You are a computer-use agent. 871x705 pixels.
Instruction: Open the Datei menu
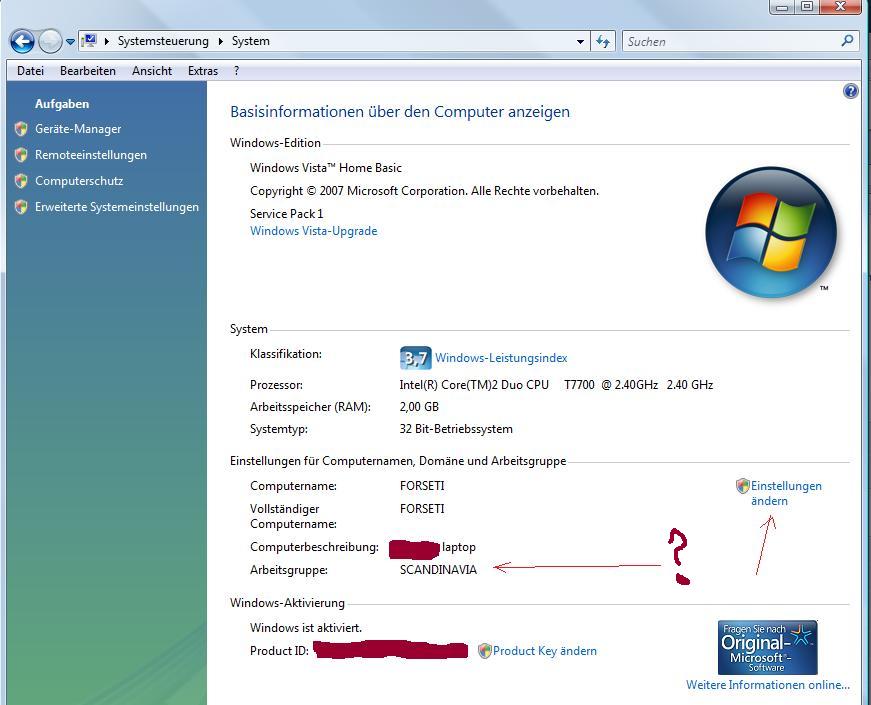[x=31, y=71]
